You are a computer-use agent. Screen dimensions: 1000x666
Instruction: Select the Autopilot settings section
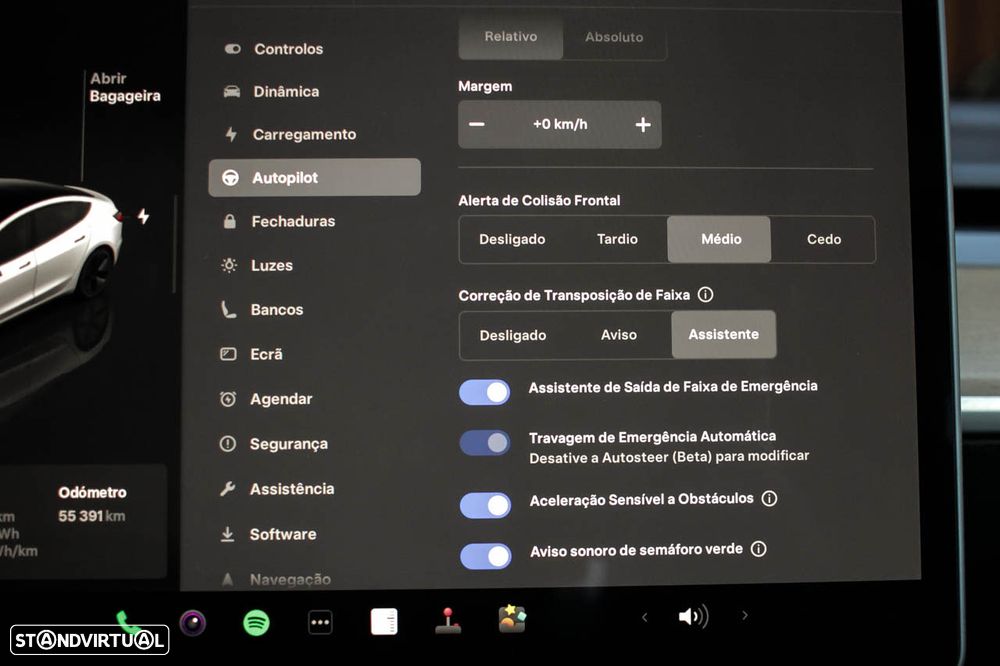(x=314, y=177)
